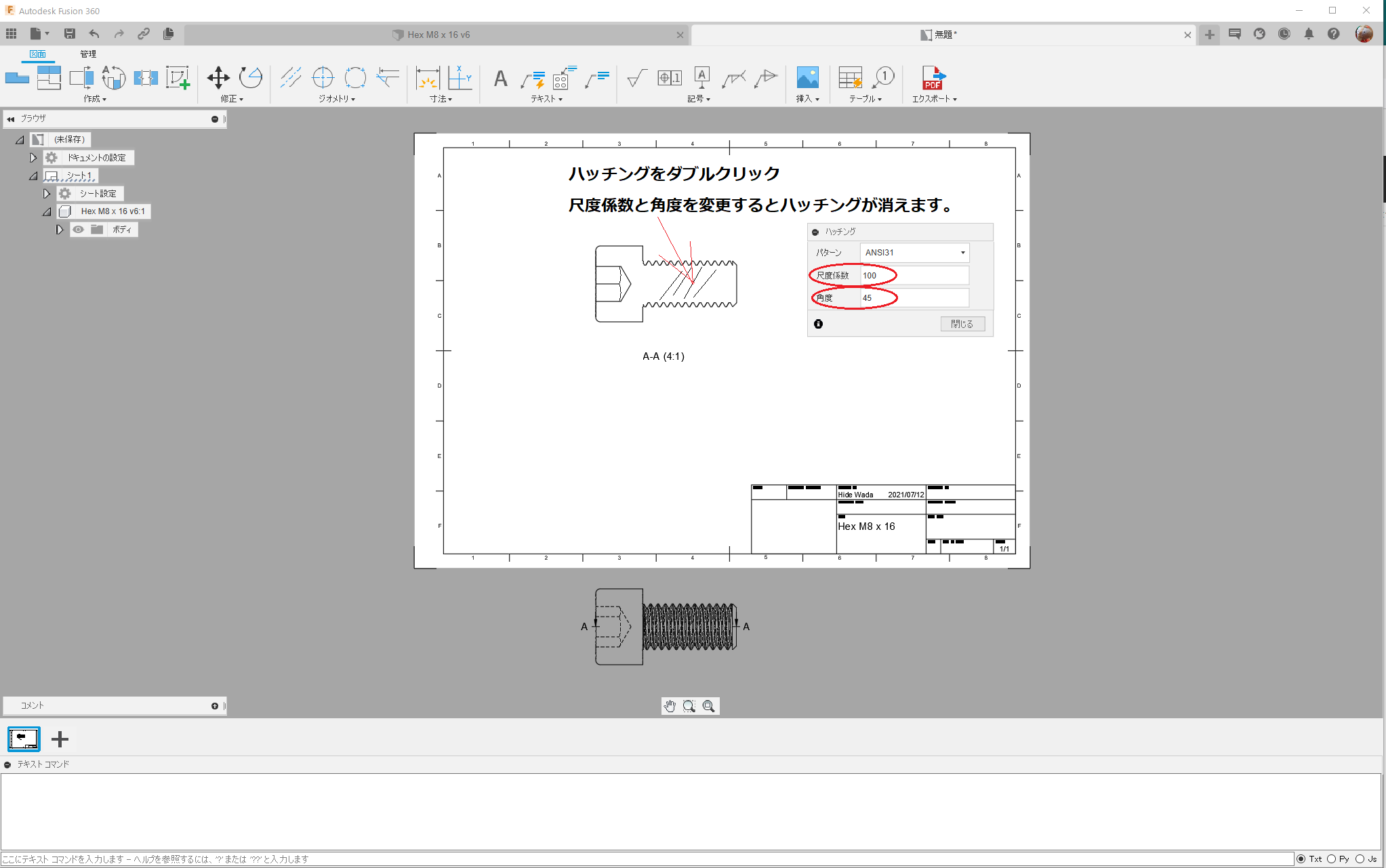This screenshot has width=1386, height=868.
Task: Click the 尺度係数 scale factor input field
Action: pyautogui.click(x=913, y=275)
